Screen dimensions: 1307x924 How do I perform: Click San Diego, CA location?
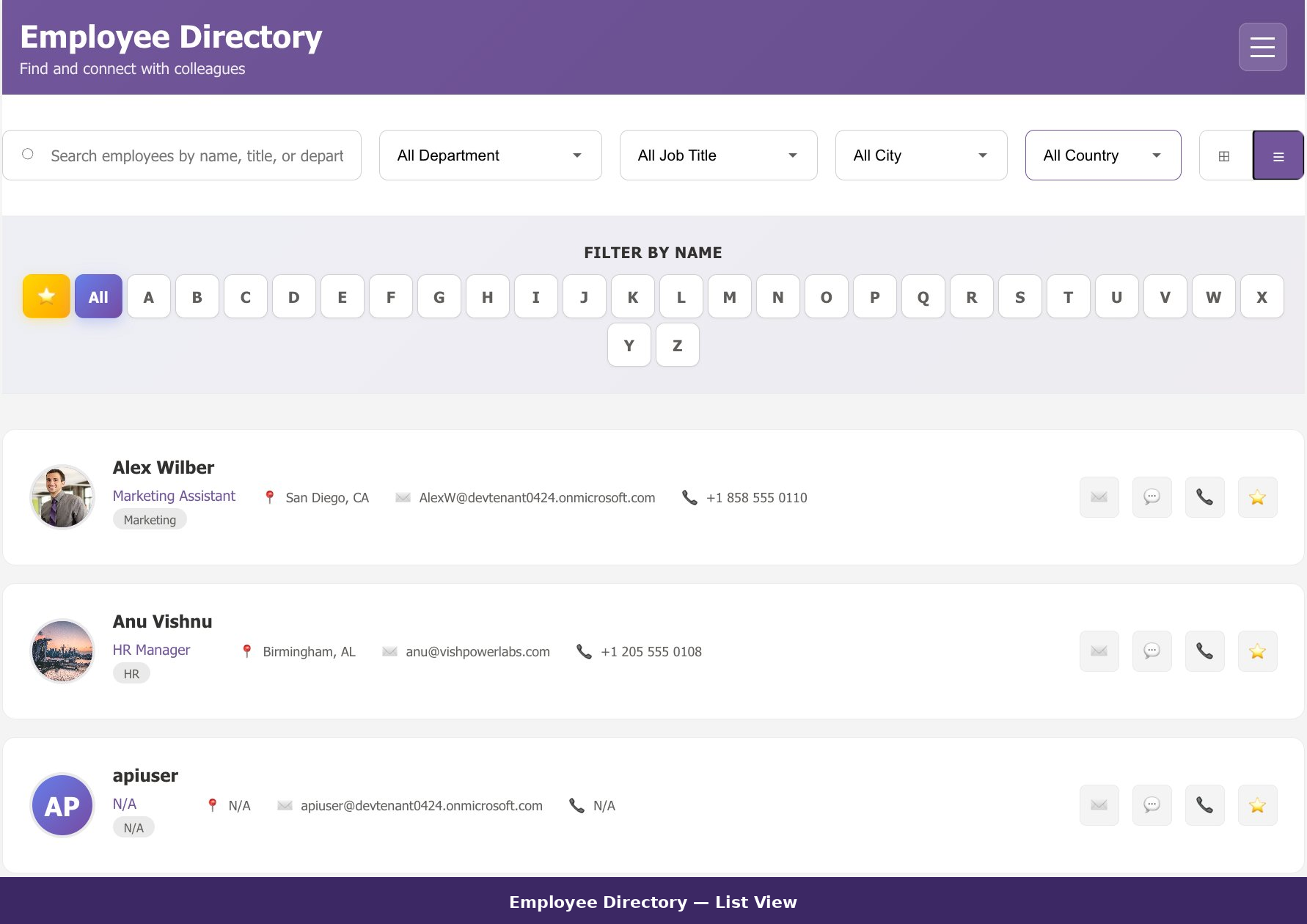pos(327,498)
